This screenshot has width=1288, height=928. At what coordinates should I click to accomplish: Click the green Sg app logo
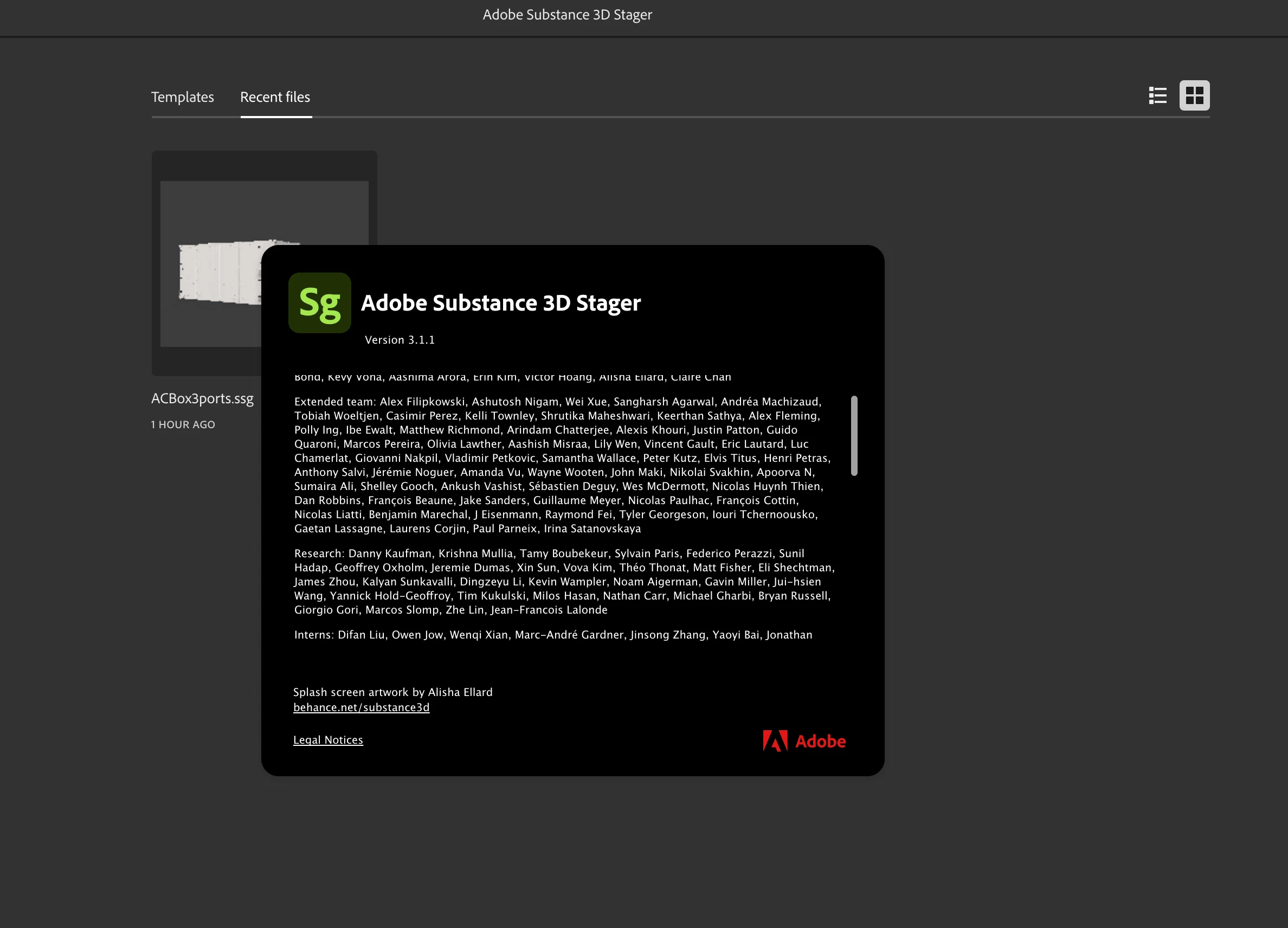pos(320,302)
